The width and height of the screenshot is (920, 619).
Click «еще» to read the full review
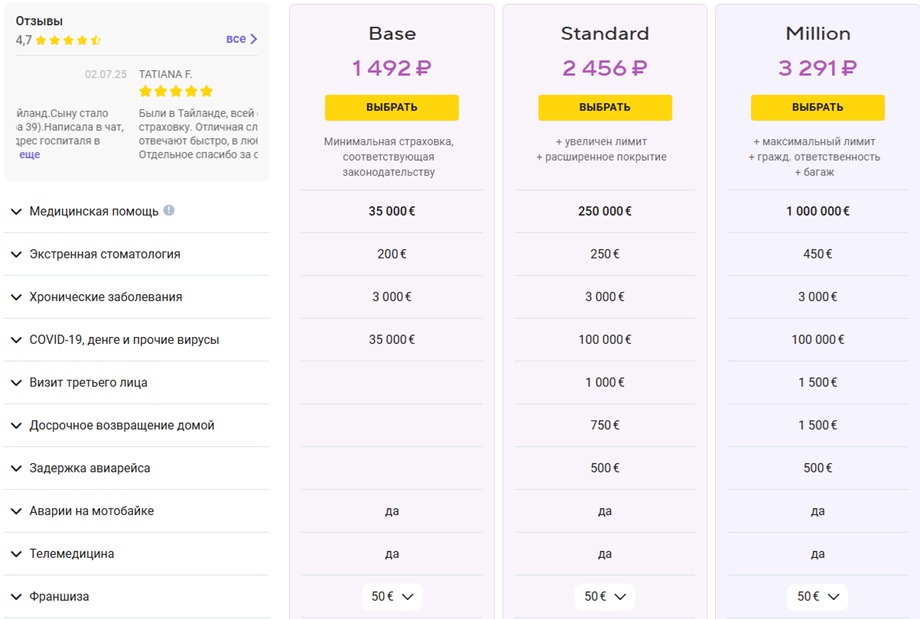coord(29,154)
